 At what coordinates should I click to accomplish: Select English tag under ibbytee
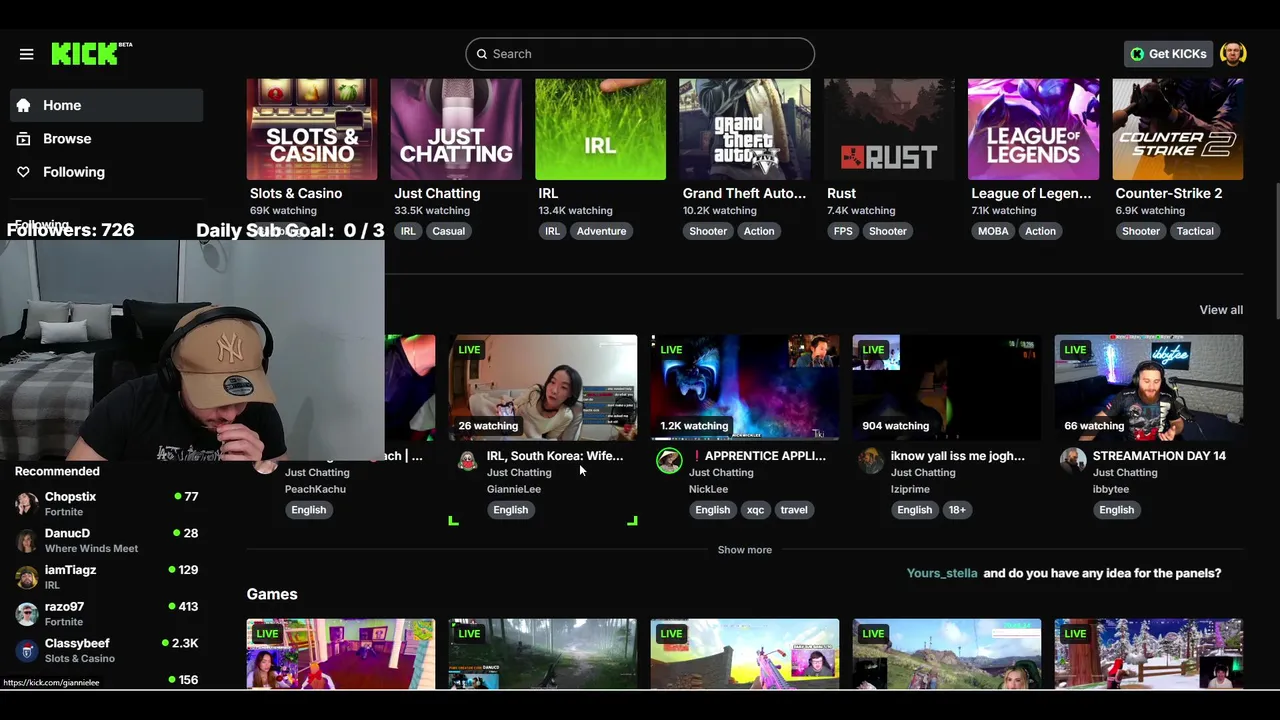click(1116, 510)
